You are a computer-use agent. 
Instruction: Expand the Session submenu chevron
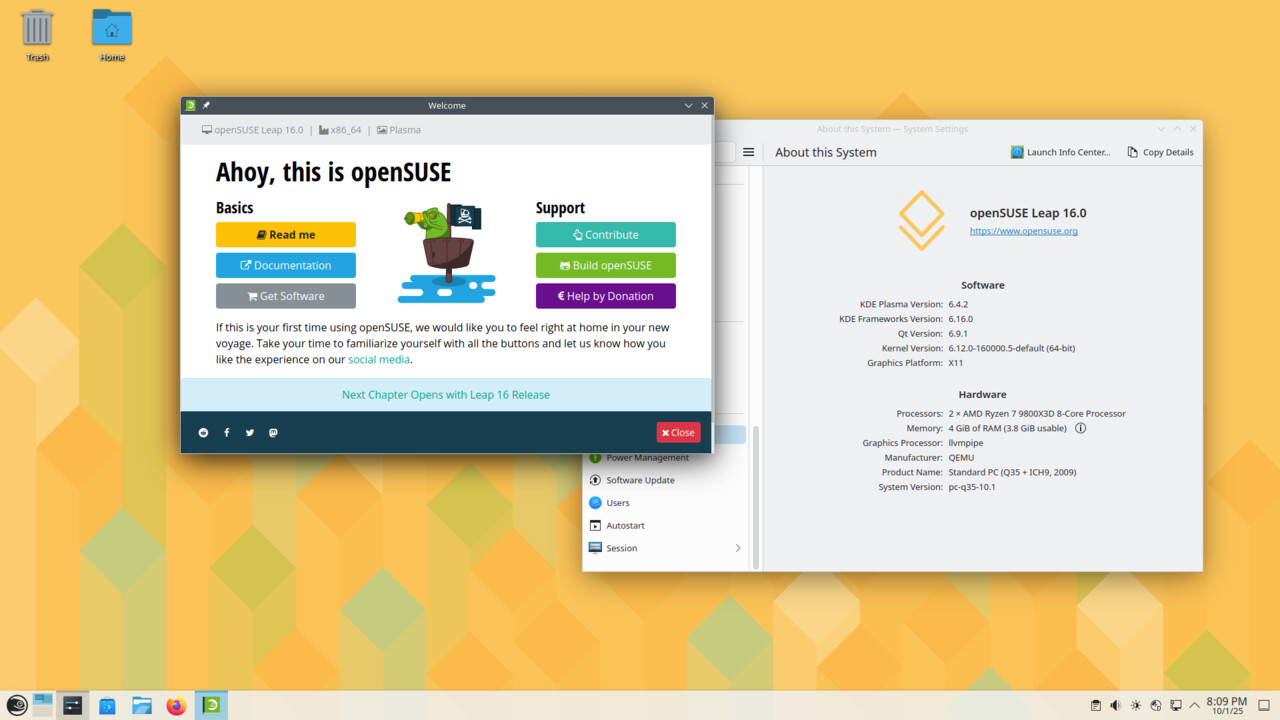(x=738, y=548)
